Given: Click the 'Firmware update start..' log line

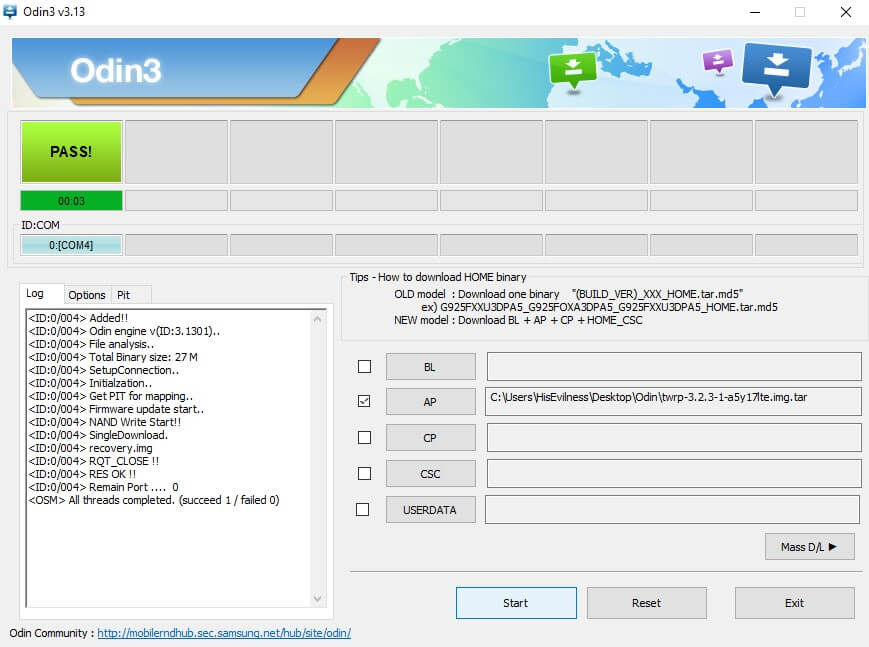Looking at the screenshot, I should point(116,409).
